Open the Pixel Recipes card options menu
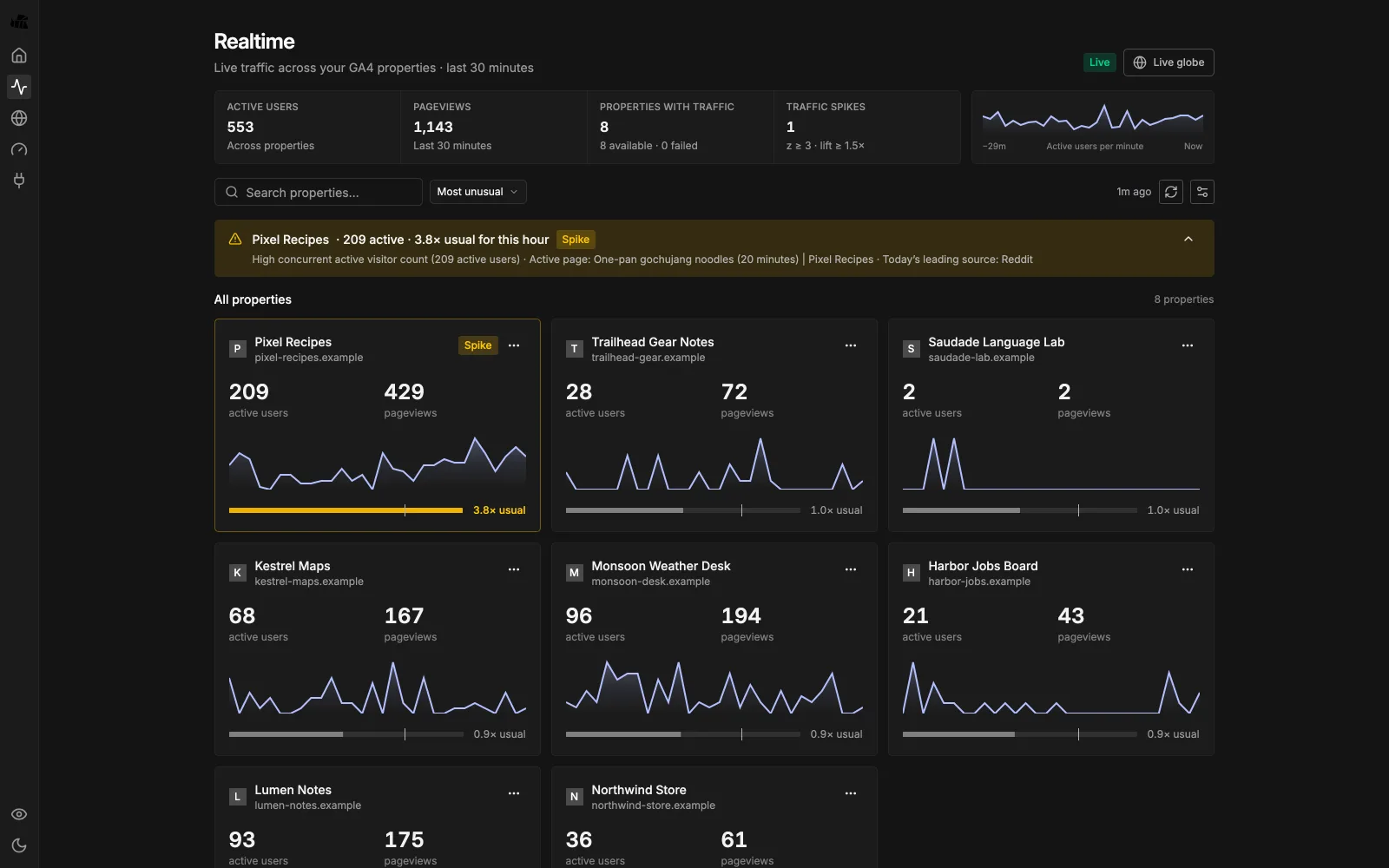 [514, 345]
